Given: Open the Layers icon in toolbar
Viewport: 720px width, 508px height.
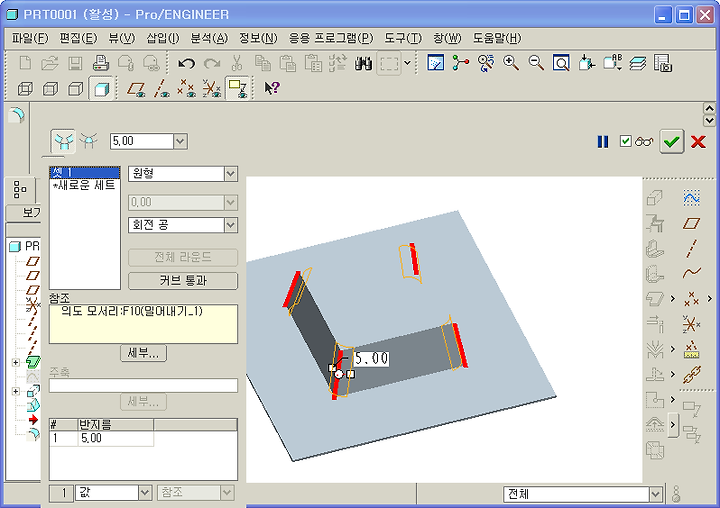Looking at the screenshot, I should (637, 63).
